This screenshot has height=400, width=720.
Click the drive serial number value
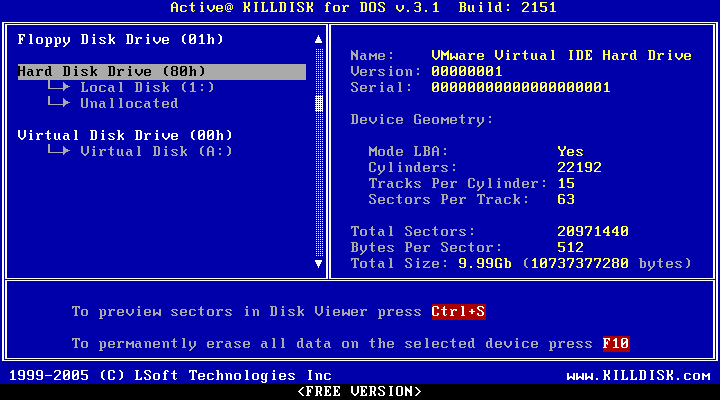tap(520, 87)
